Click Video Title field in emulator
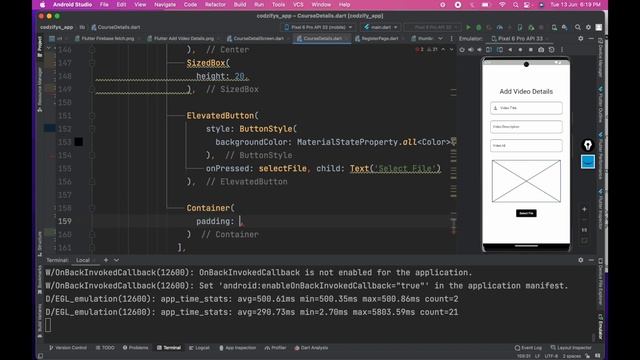Screen dimensions: 640x360 tap(526, 108)
